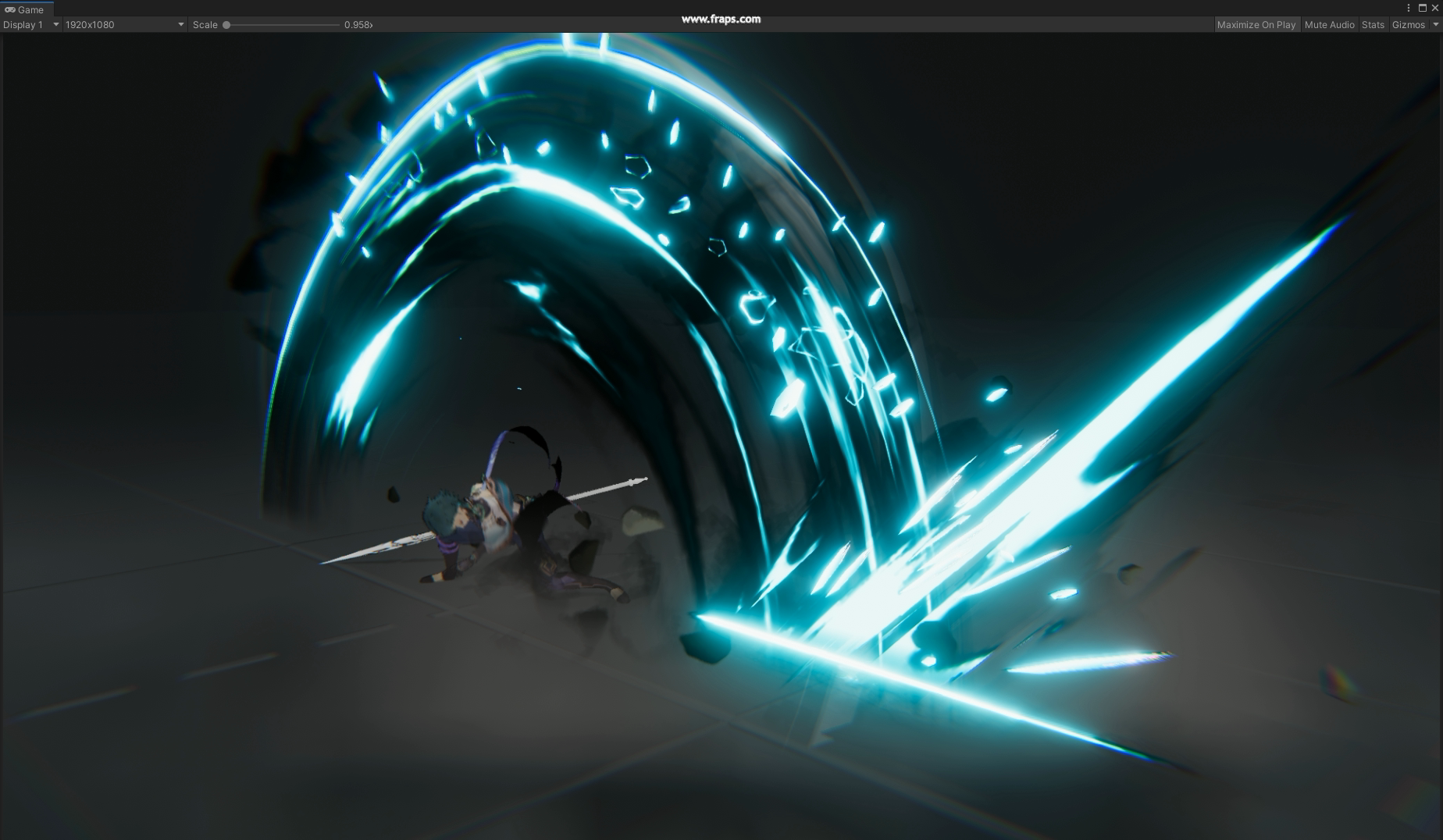The height and width of the screenshot is (840, 1443).
Task: Click the far right end of Scale track
Action: pos(338,25)
